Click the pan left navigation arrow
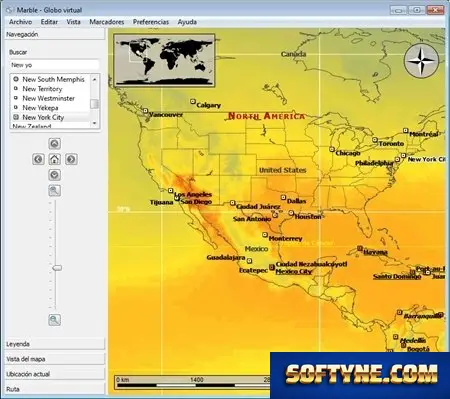Viewport: 450px width, 399px height. [38, 159]
